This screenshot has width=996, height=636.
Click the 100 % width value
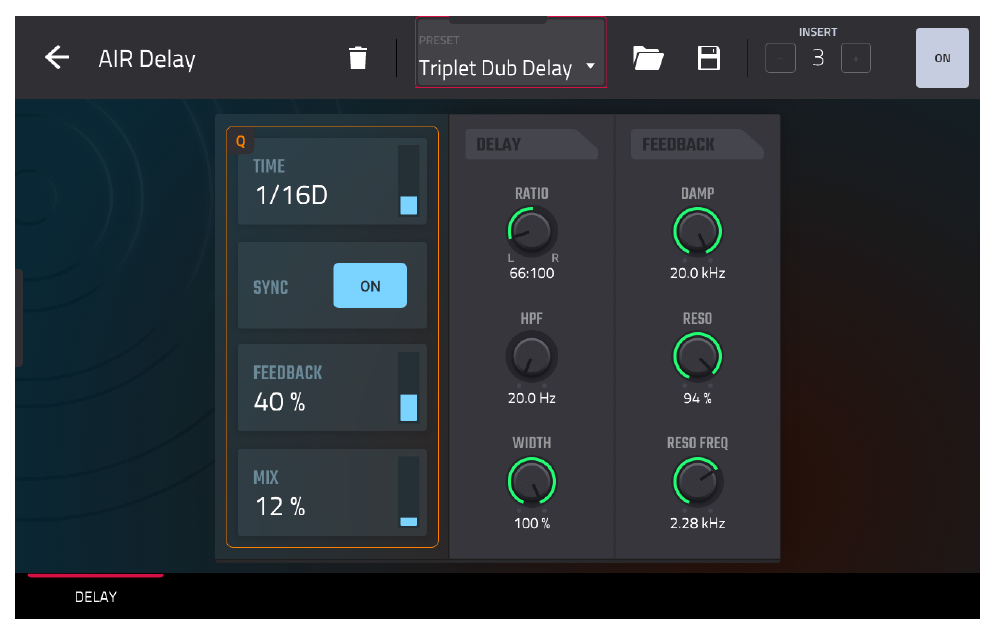(532, 524)
